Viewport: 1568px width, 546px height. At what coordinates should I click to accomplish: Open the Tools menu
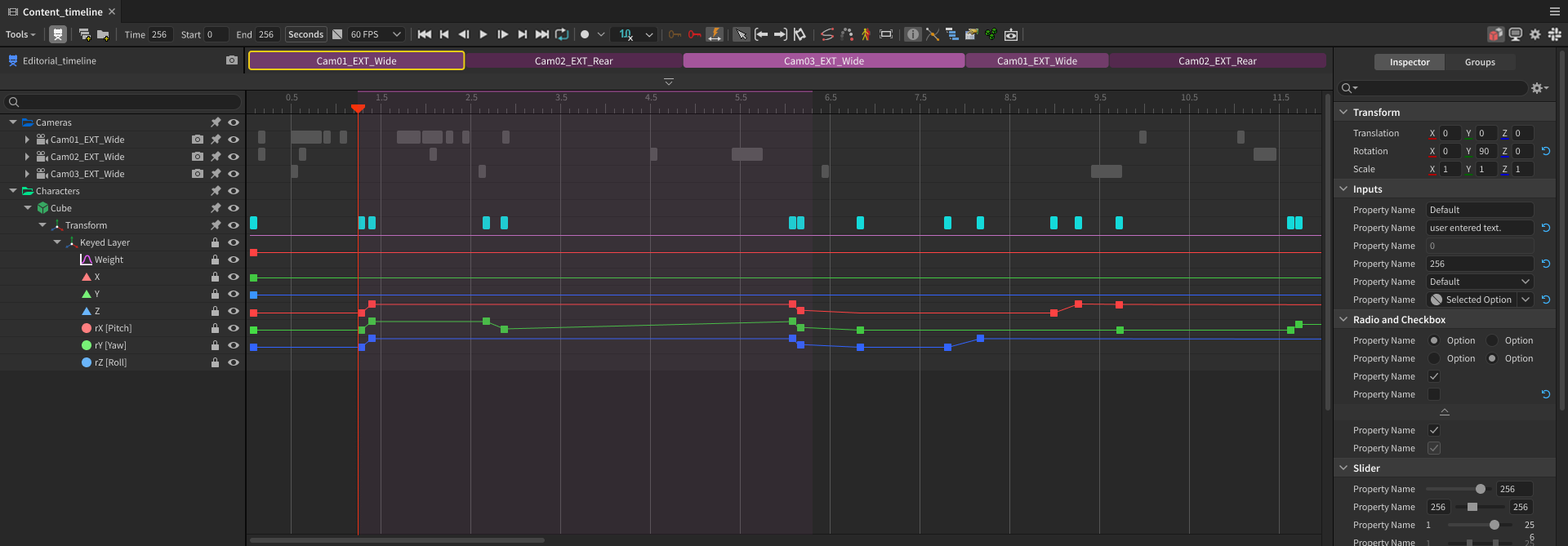pyautogui.click(x=20, y=34)
